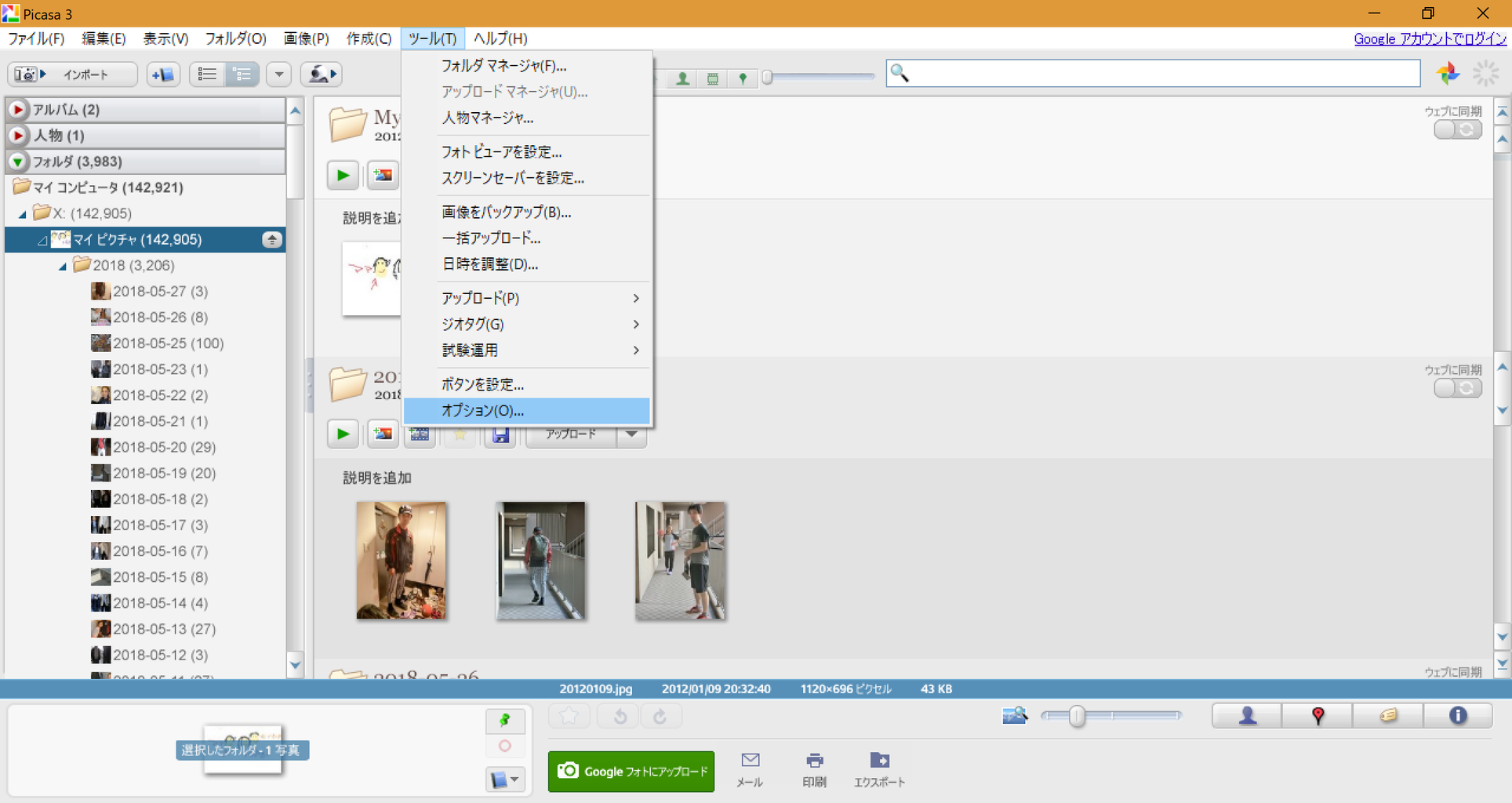
Task: Select folder 2018-05-13 (27)
Action: (154, 629)
